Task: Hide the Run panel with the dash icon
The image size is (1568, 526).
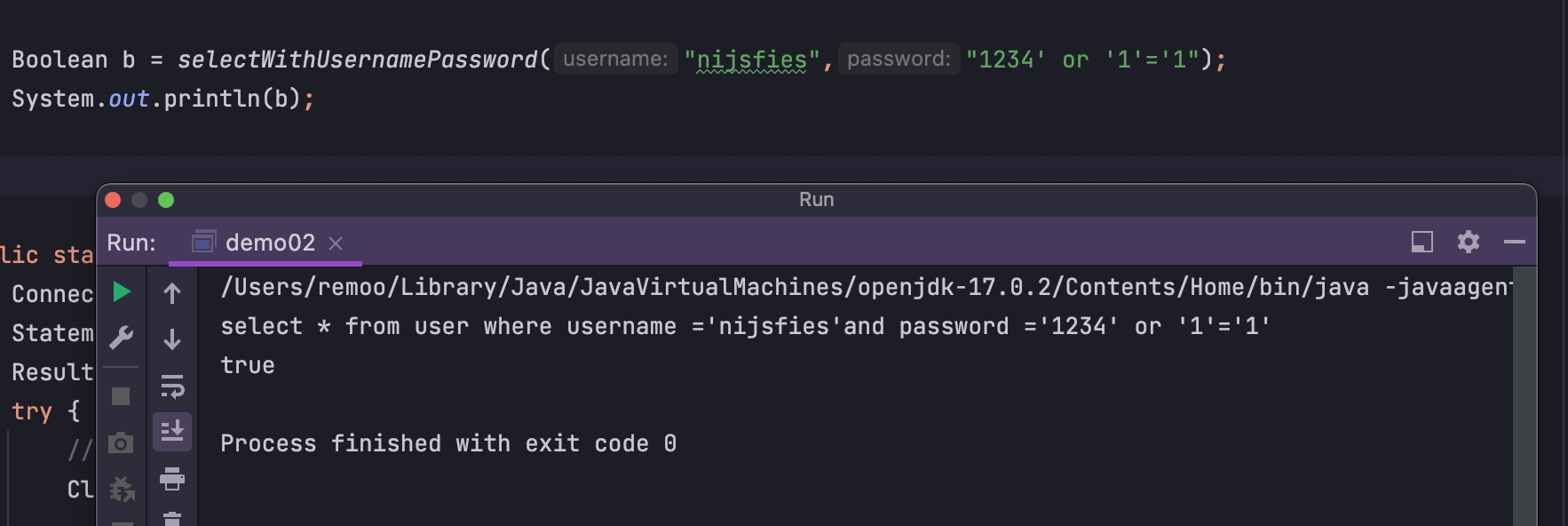Action: click(x=1515, y=242)
